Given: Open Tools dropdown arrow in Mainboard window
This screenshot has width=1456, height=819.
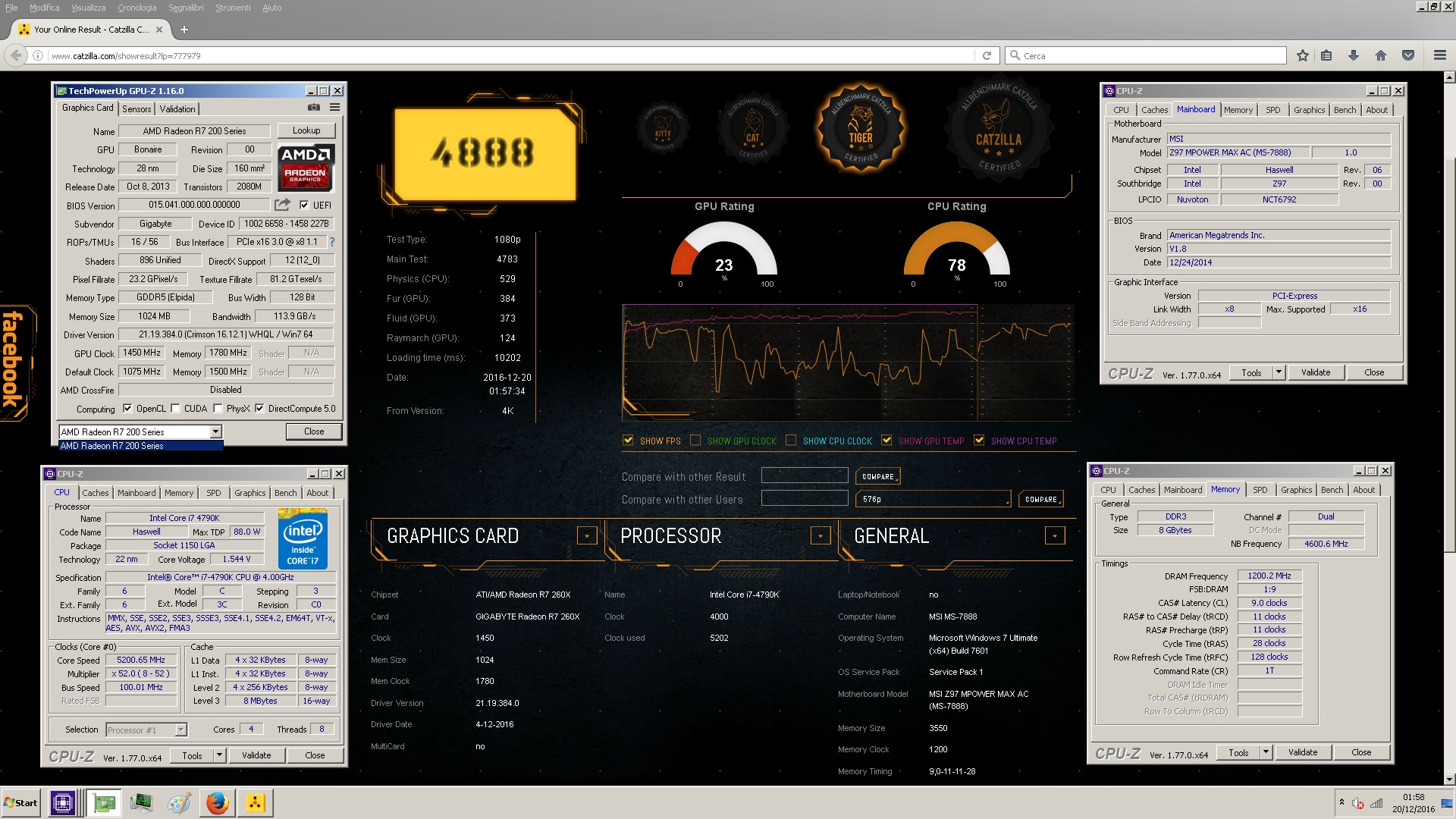Looking at the screenshot, I should click(1279, 372).
